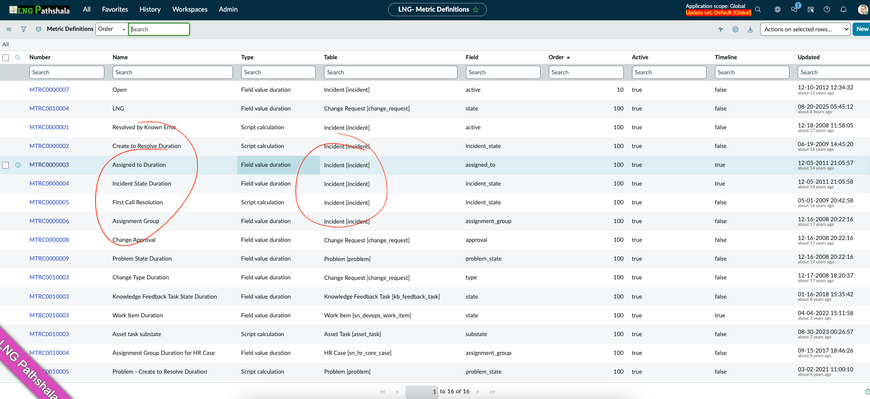
Task: Click the page number input in pagination
Action: [422, 391]
